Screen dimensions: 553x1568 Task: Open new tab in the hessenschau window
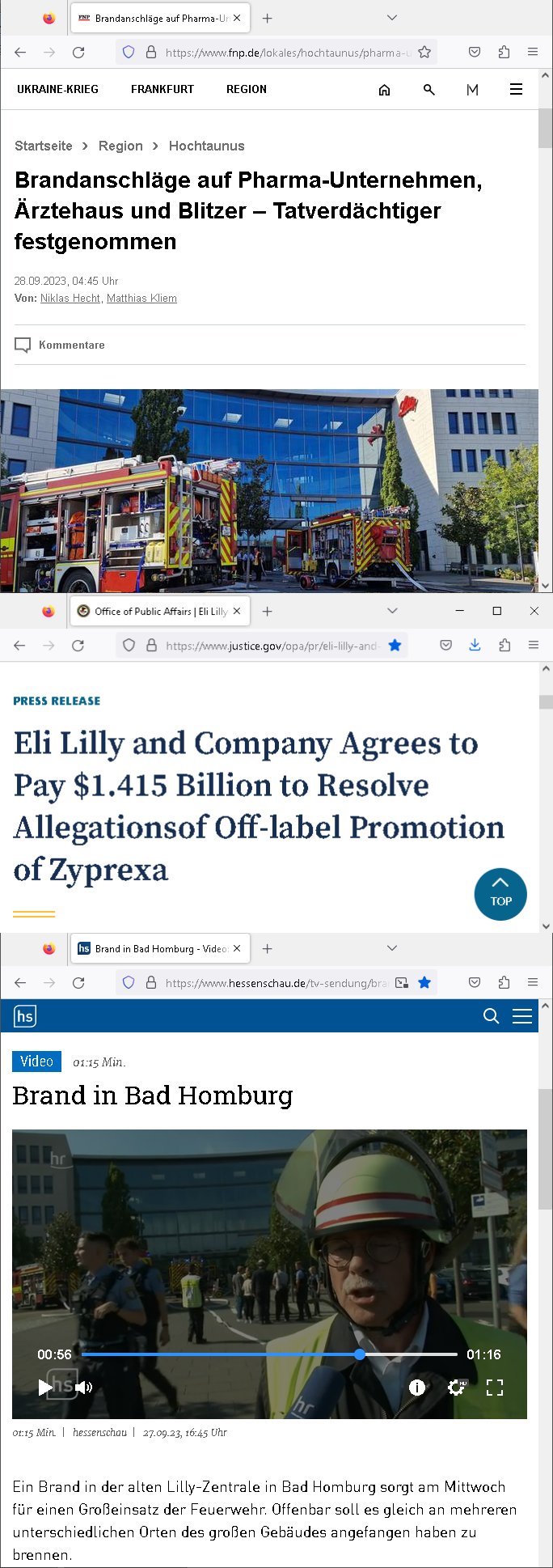[x=268, y=948]
